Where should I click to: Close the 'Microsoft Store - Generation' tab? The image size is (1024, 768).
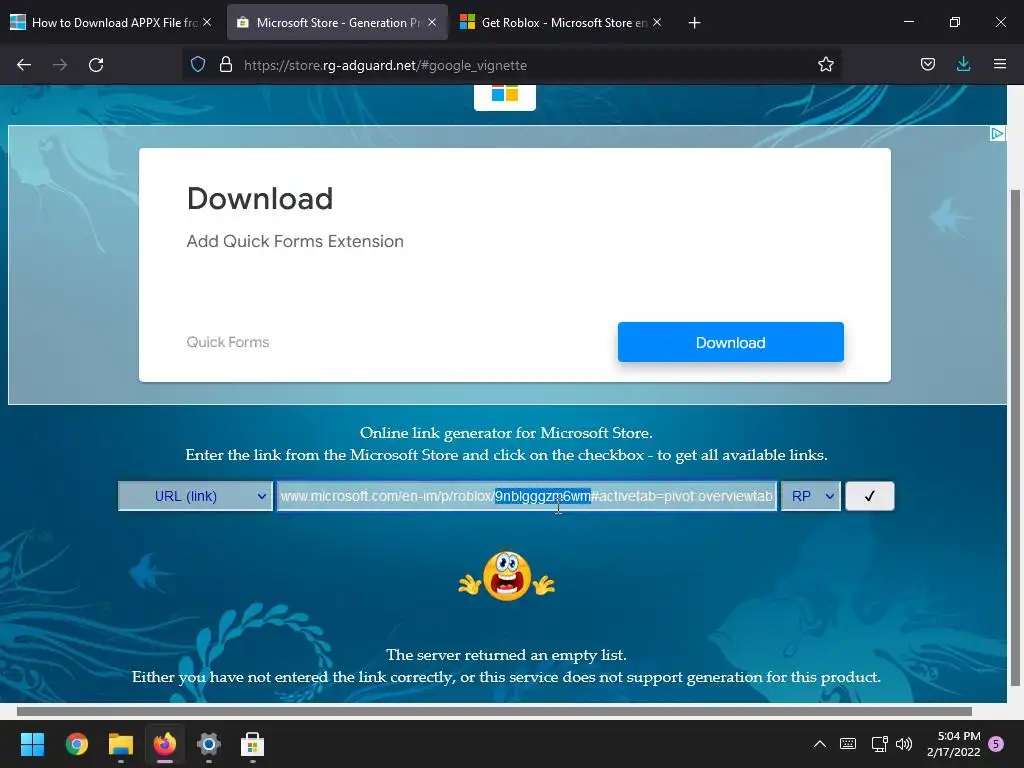pyautogui.click(x=432, y=22)
